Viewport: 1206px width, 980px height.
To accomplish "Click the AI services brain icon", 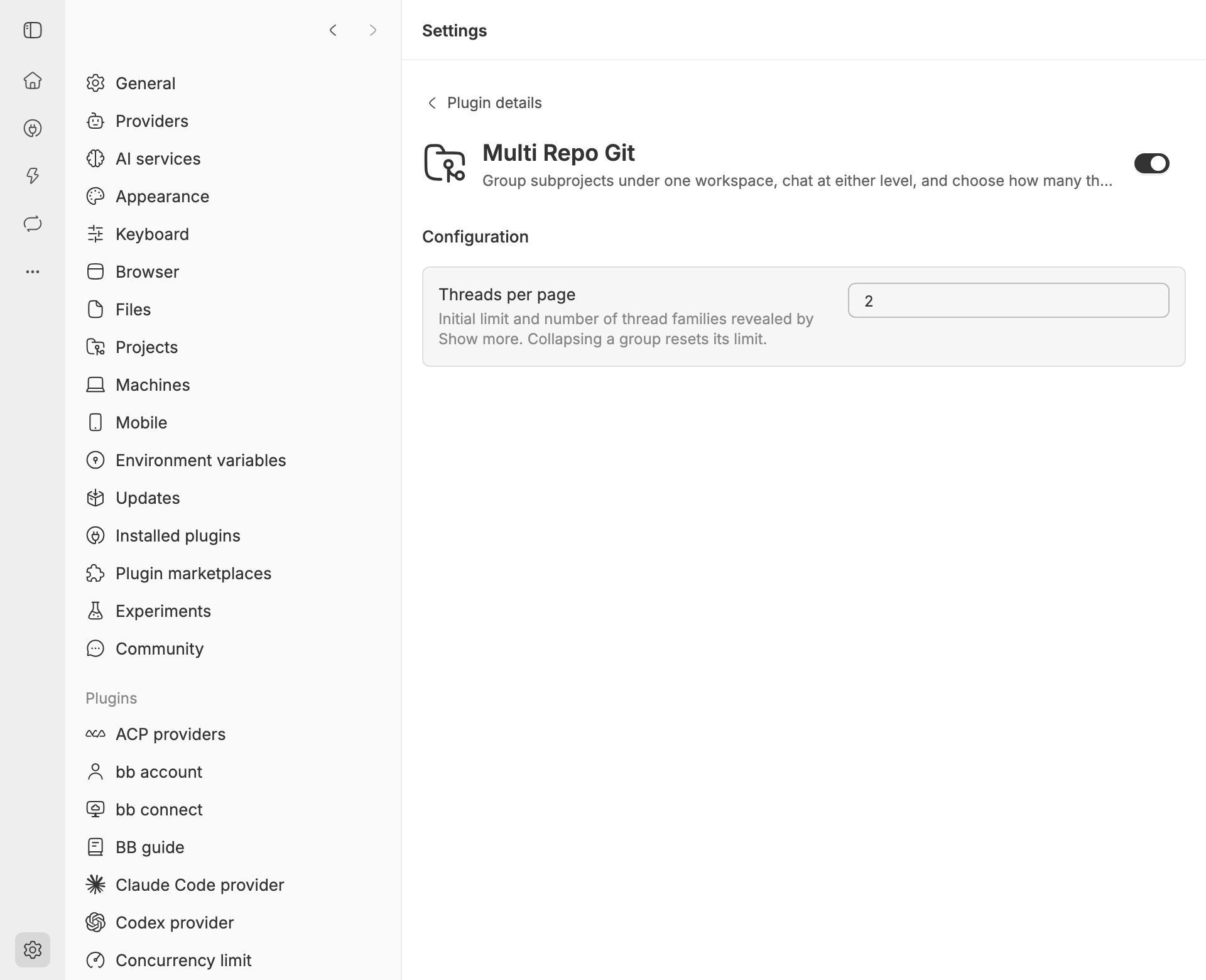I will click(95, 158).
